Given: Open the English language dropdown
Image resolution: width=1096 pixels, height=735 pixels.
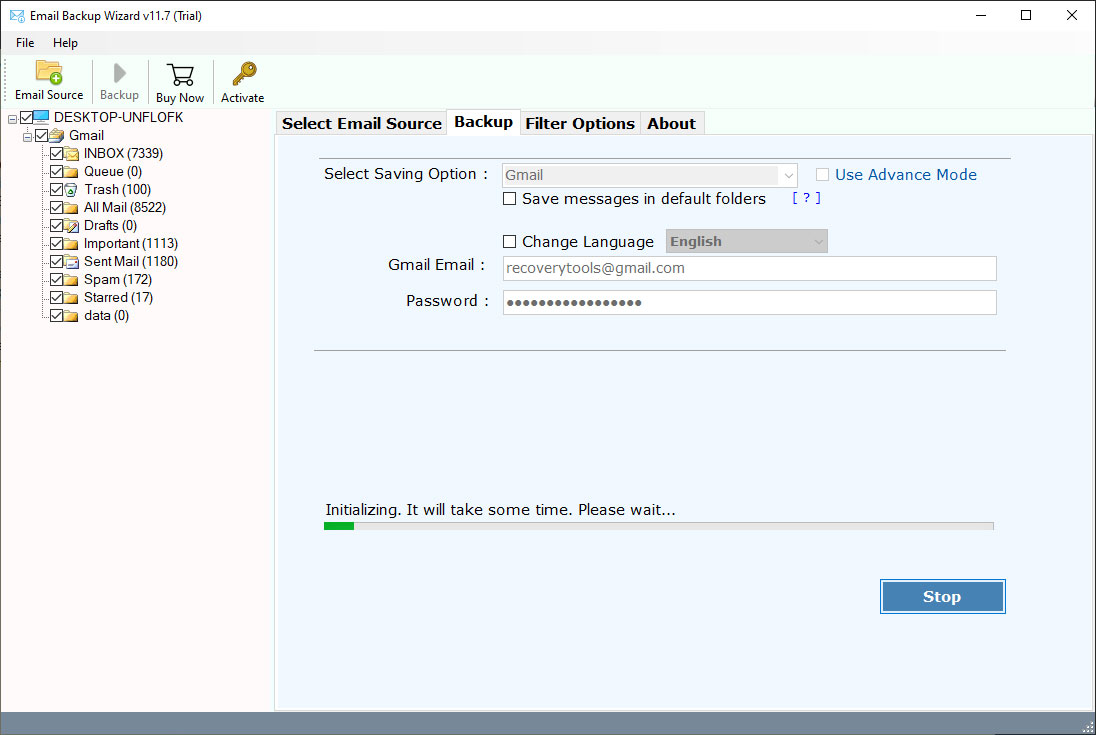Looking at the screenshot, I should [747, 242].
